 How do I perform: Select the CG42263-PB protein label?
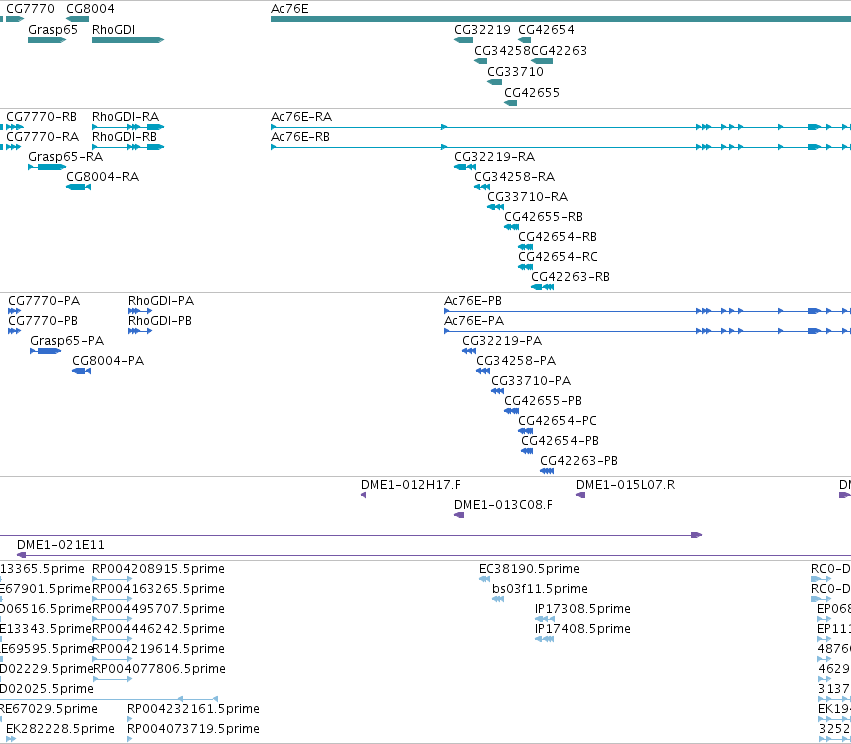[579, 461]
